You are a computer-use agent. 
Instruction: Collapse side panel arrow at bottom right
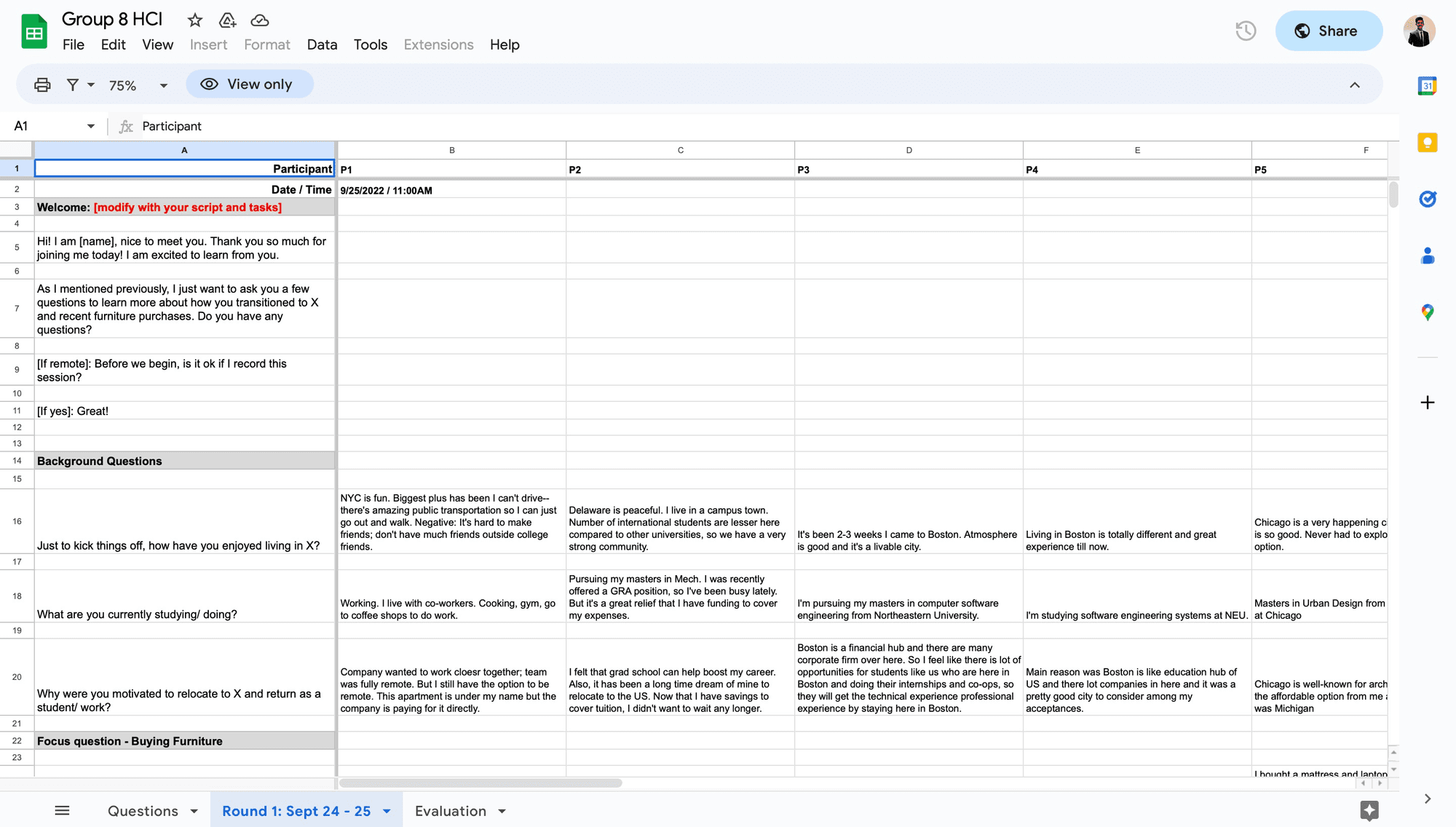(1427, 799)
